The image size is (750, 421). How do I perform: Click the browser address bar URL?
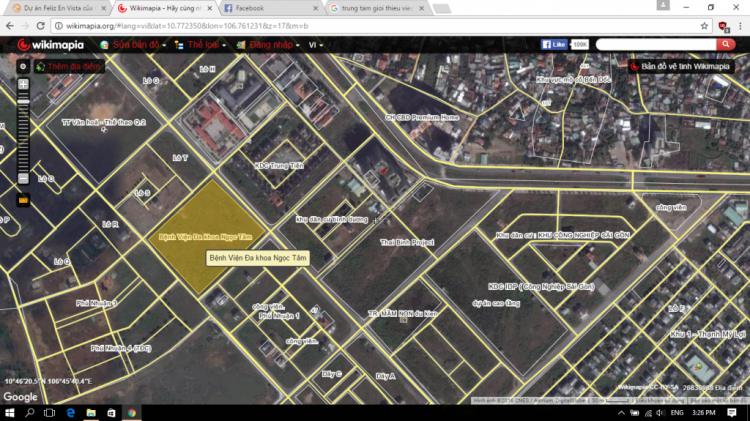(x=187, y=26)
